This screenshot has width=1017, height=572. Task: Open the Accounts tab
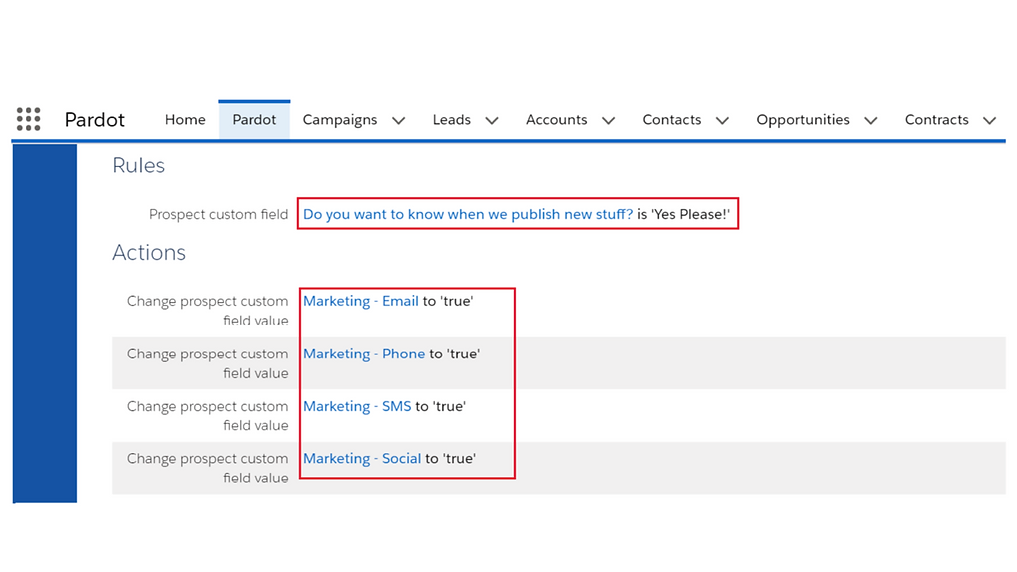[556, 119]
